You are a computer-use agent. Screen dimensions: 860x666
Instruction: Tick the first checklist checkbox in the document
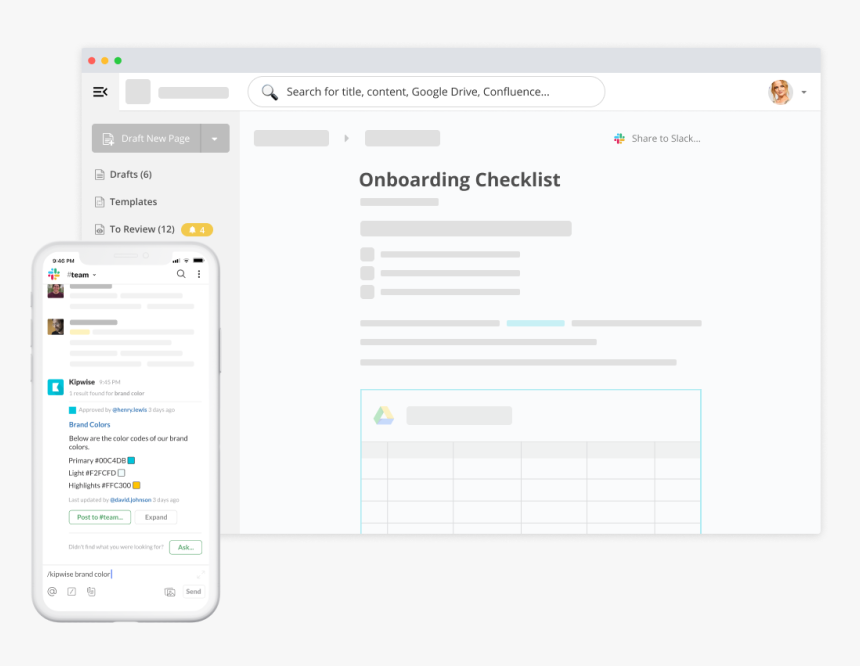click(367, 254)
